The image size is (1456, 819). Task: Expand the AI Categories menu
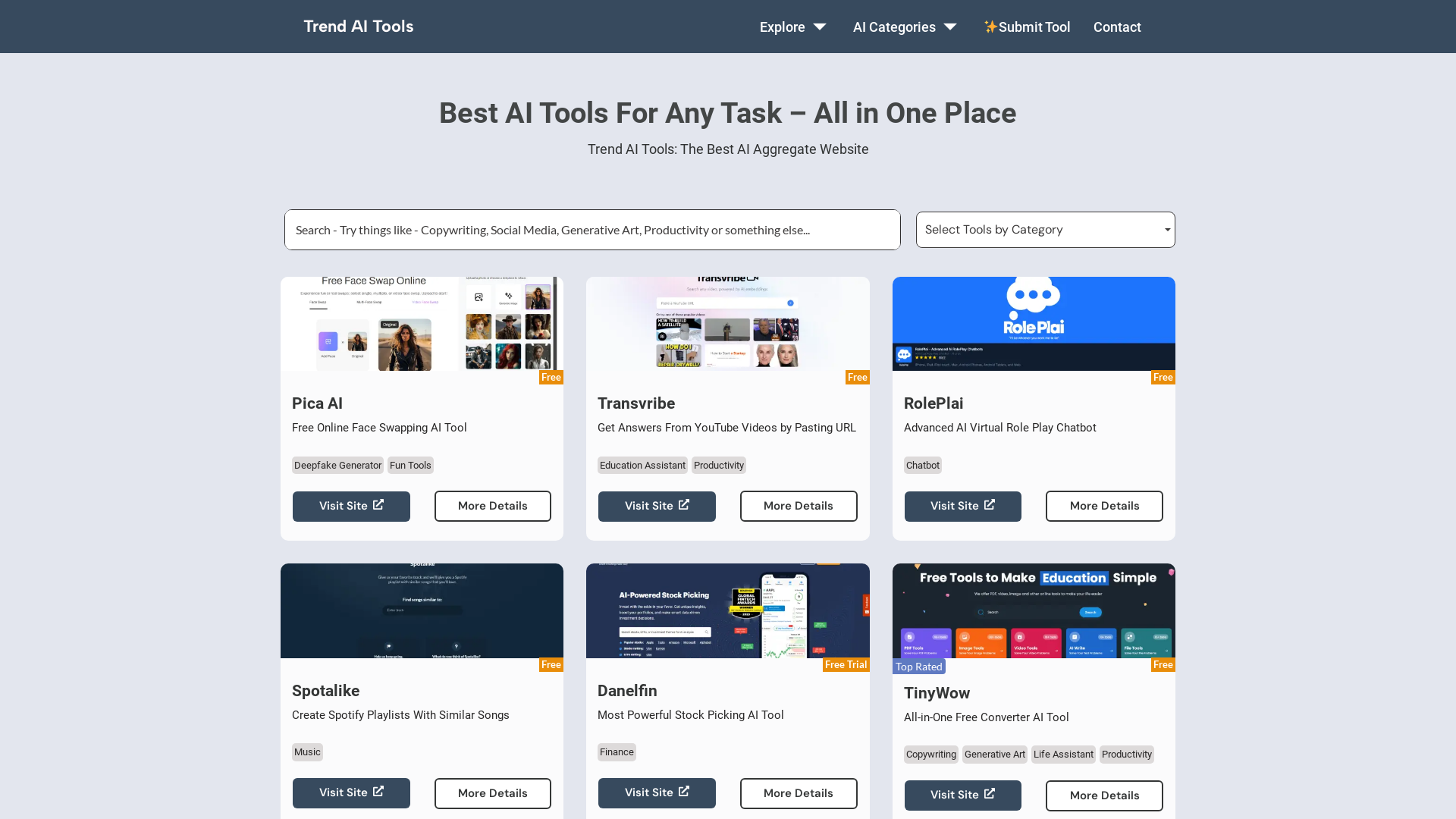pos(905,27)
